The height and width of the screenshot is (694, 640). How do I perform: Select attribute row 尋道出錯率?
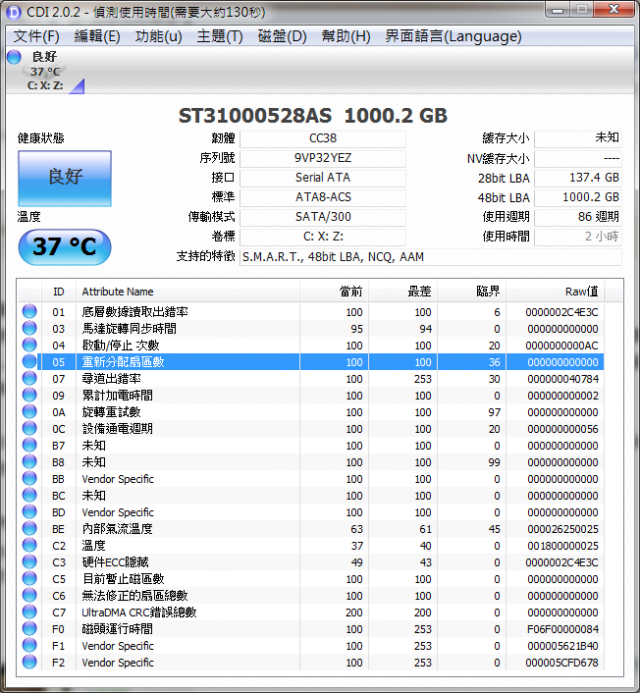(311, 378)
